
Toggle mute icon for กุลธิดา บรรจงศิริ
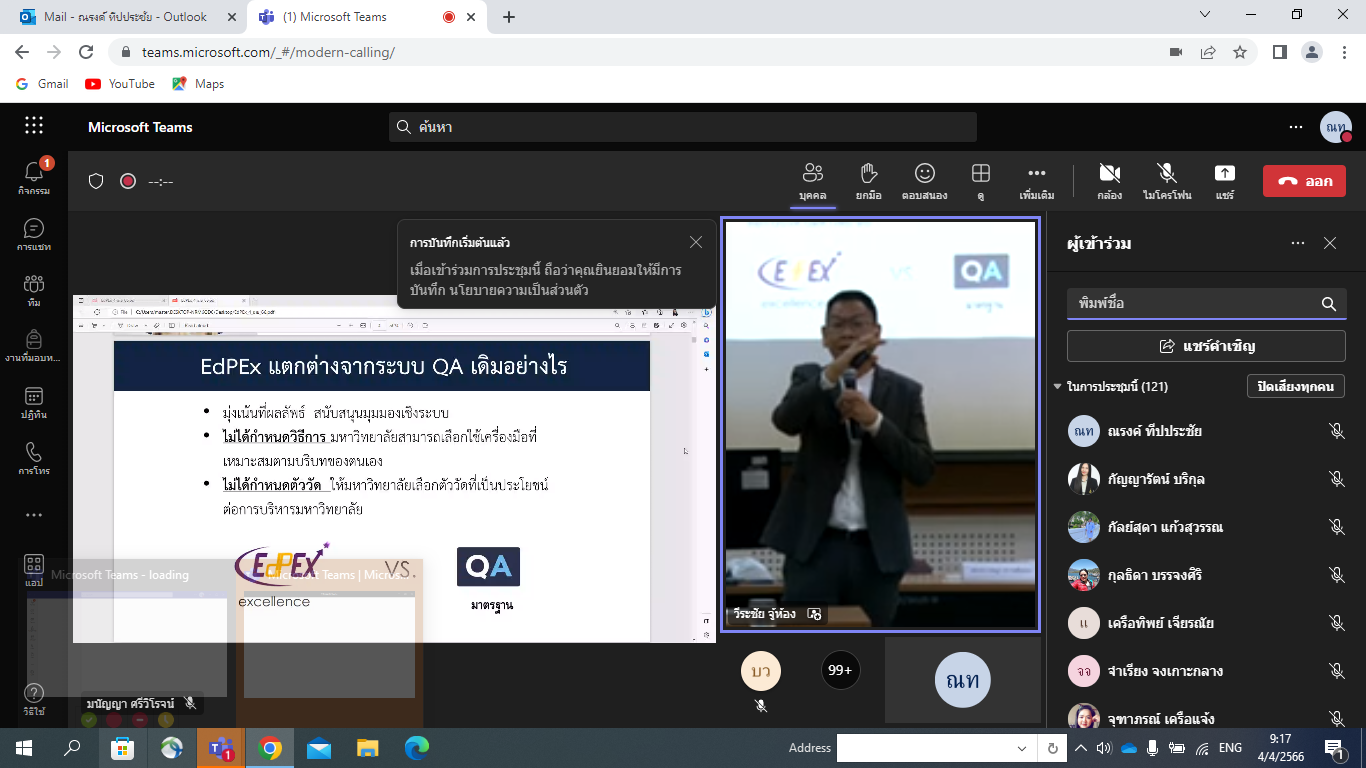coord(1337,575)
